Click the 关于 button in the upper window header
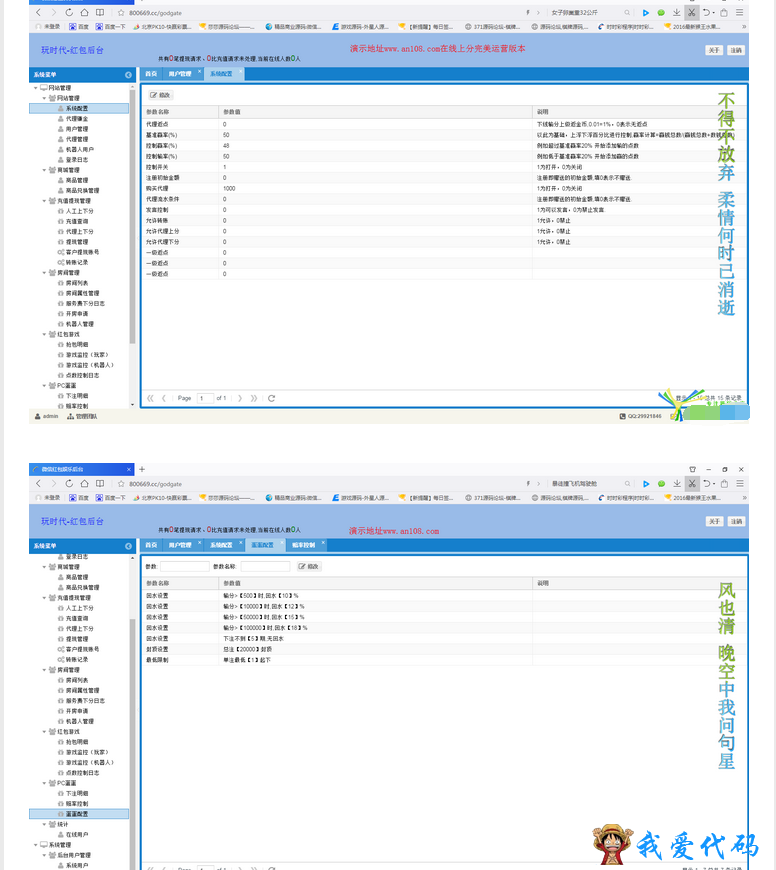 [x=714, y=50]
